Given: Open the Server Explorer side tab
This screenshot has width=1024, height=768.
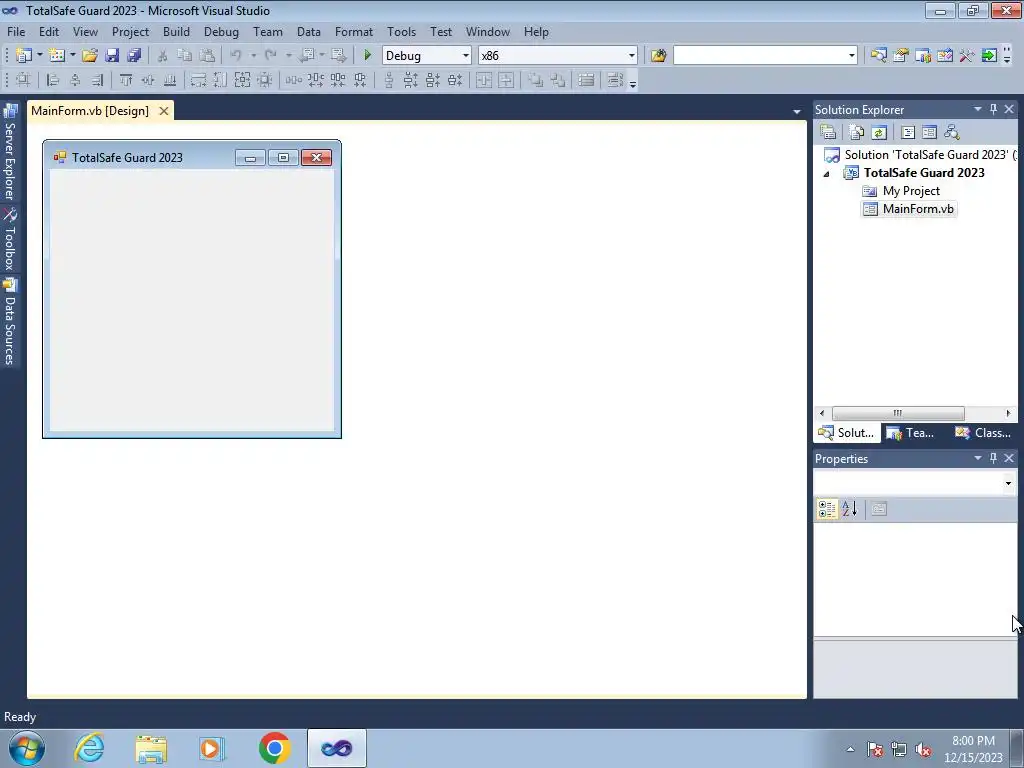Looking at the screenshot, I should coord(10,152).
